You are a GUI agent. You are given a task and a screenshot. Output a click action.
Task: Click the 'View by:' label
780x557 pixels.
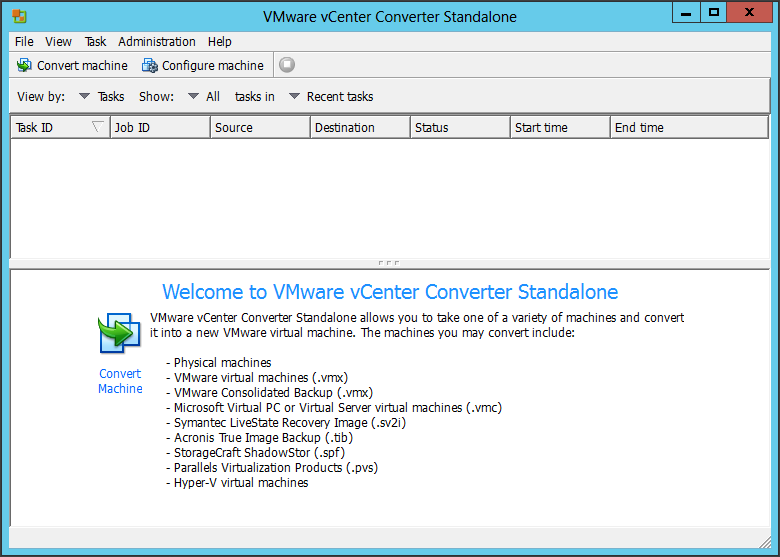pos(41,96)
